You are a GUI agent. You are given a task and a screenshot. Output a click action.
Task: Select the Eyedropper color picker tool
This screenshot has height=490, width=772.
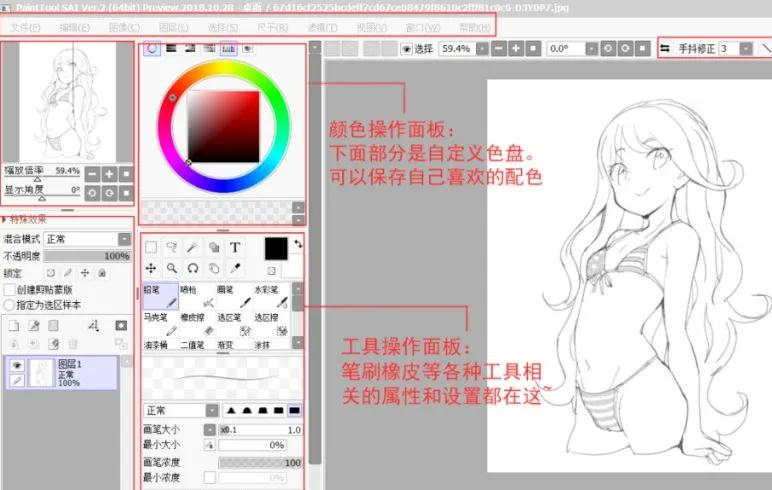235,268
